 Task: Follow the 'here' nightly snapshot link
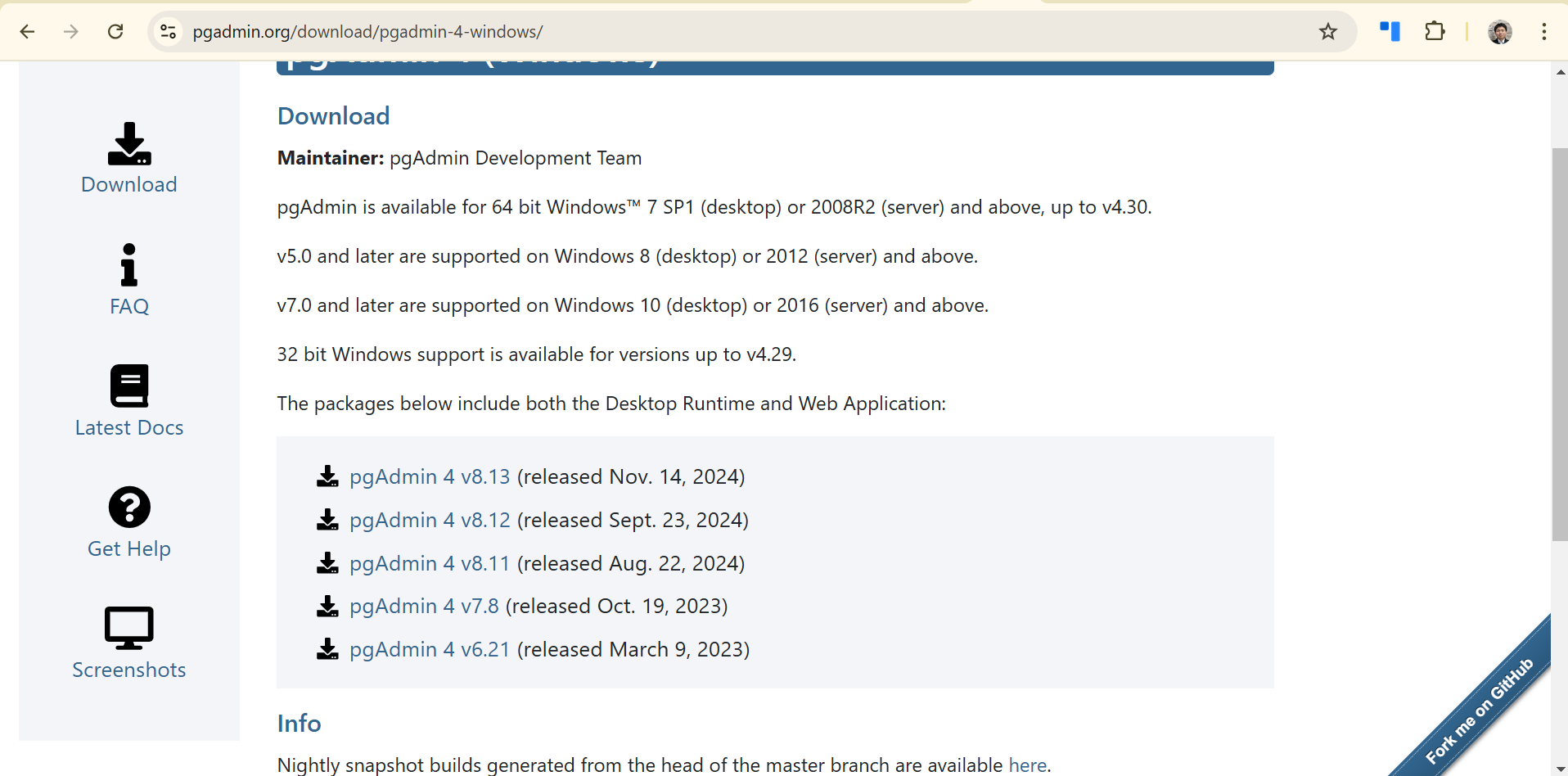click(x=1027, y=765)
